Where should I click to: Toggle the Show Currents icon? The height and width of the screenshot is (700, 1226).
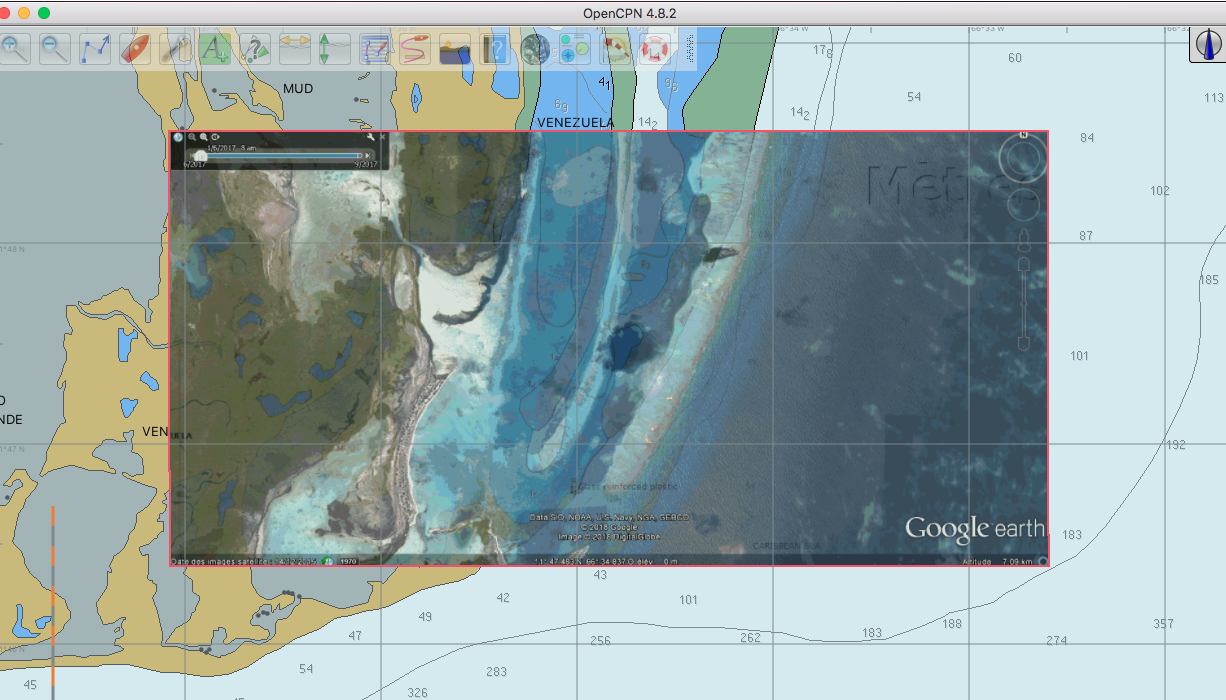[295, 49]
